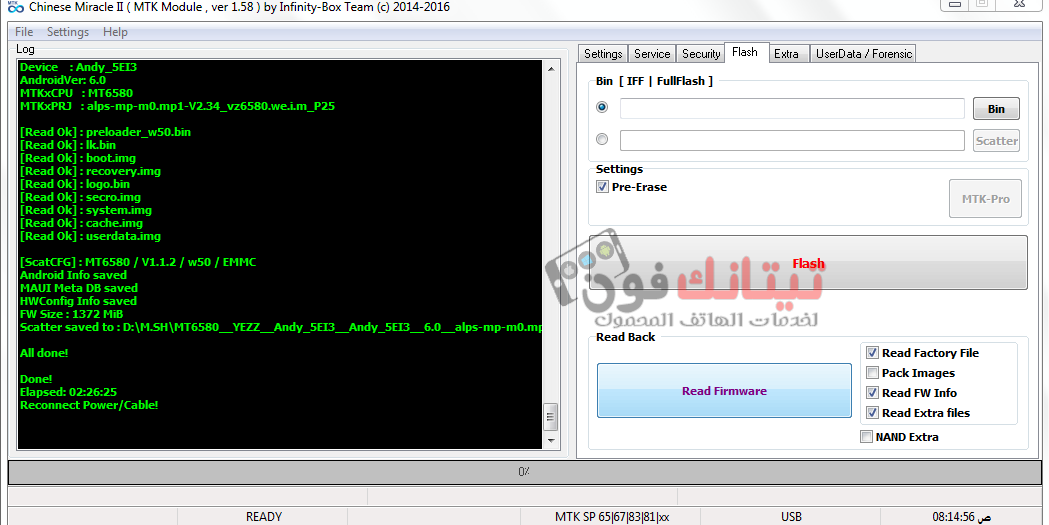
Task: Click the '[Read Ok] : recovery.img' log line
Action: click(x=90, y=171)
